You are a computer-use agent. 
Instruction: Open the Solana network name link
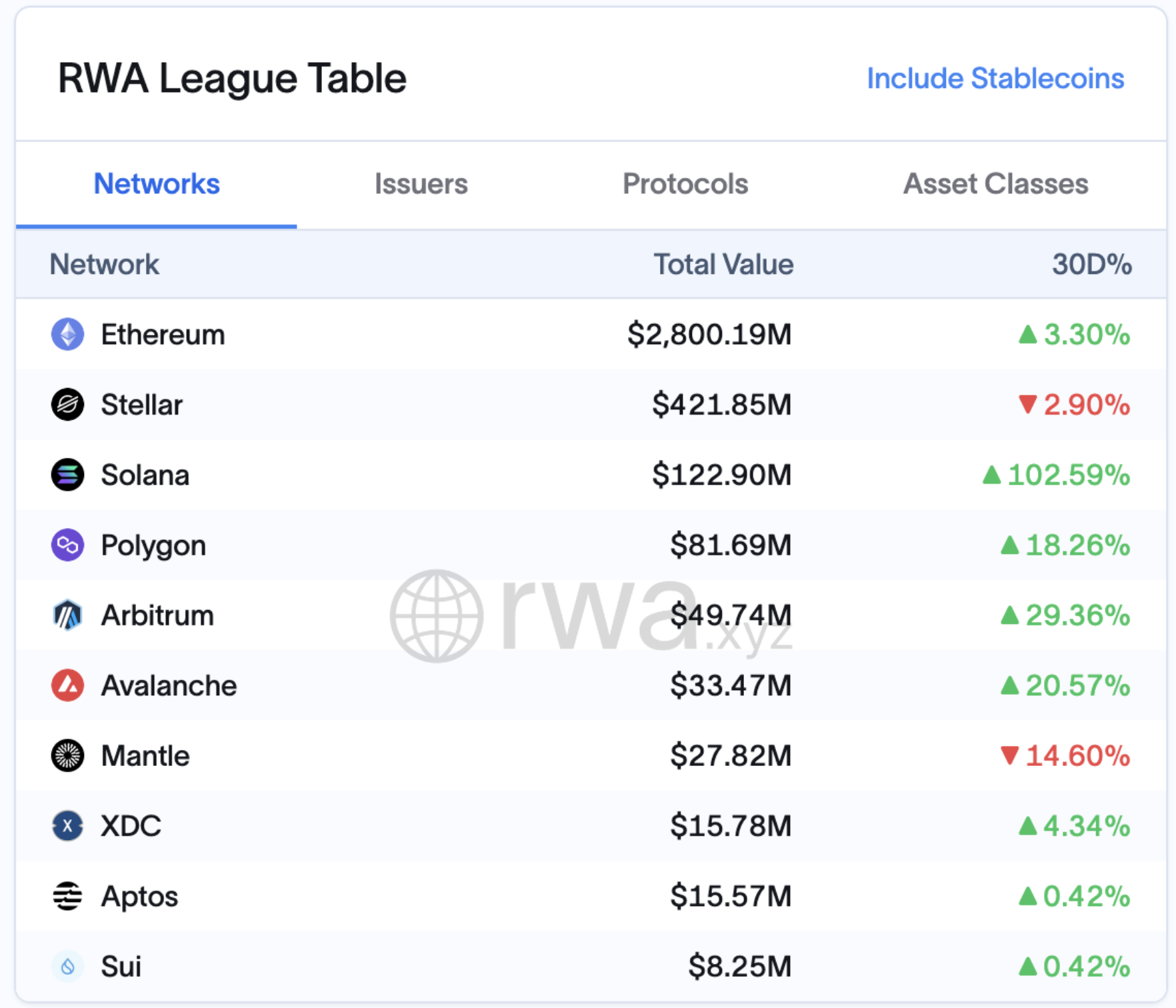tap(145, 475)
